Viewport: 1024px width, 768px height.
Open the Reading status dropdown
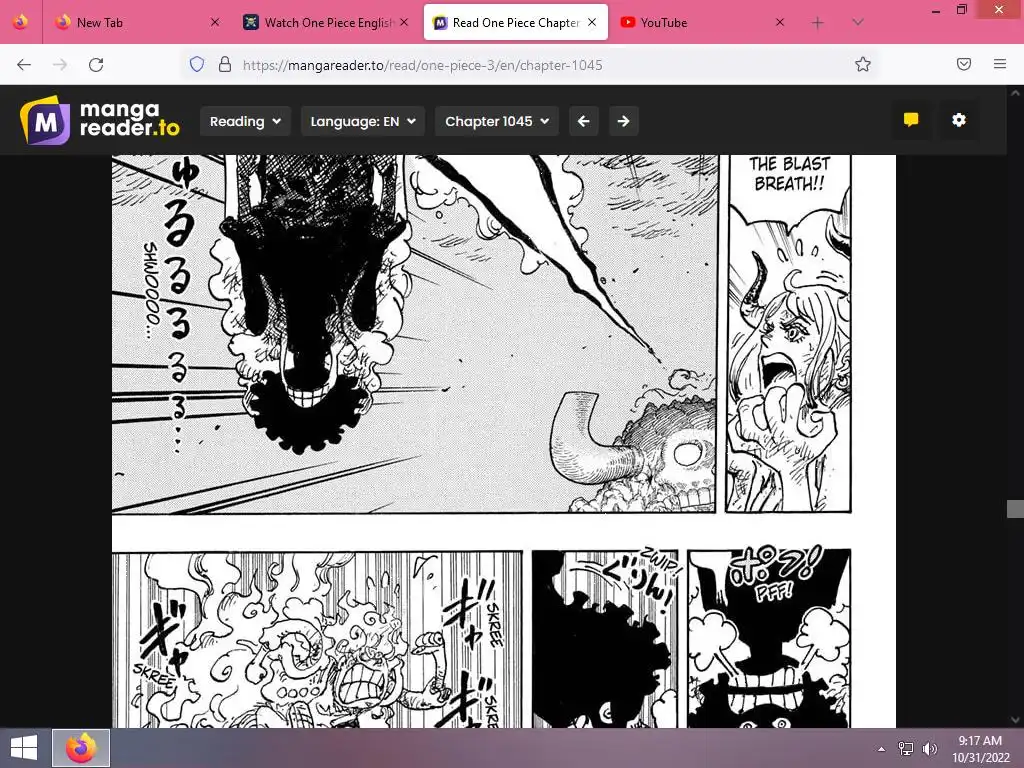(245, 121)
